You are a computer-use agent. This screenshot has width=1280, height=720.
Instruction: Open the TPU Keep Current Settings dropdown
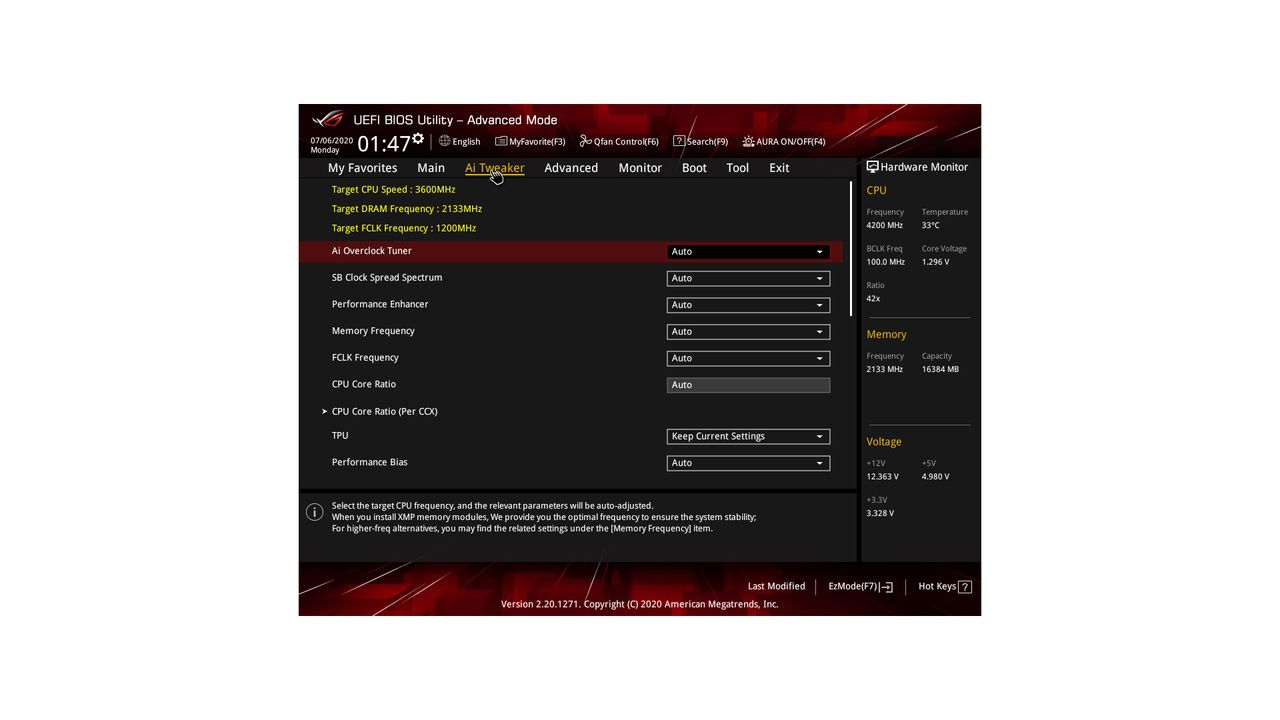(748, 436)
